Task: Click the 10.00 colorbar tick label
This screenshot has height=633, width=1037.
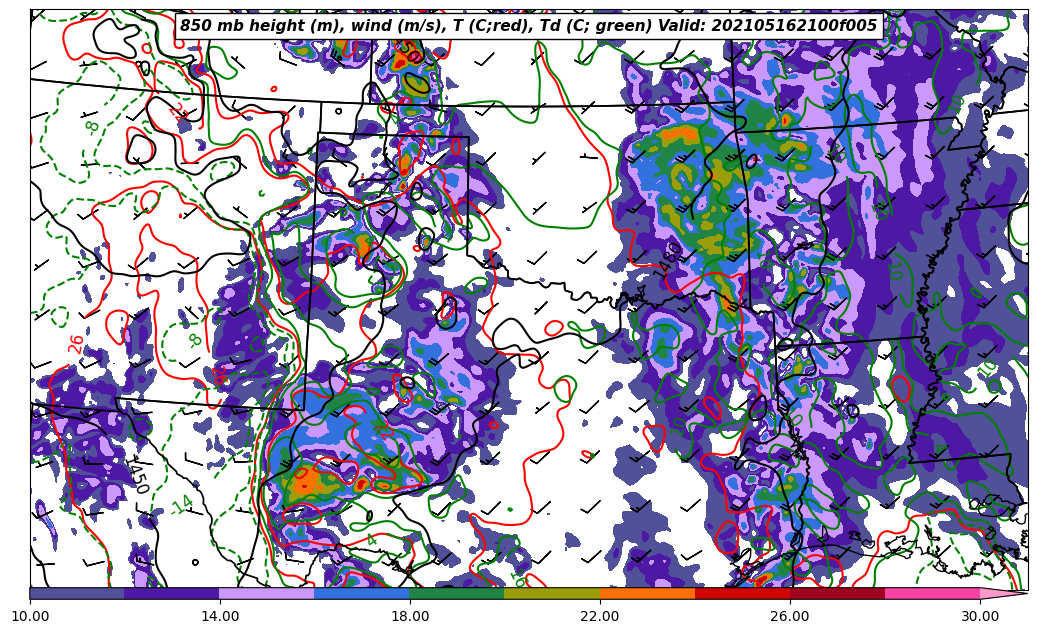Action: (30, 616)
